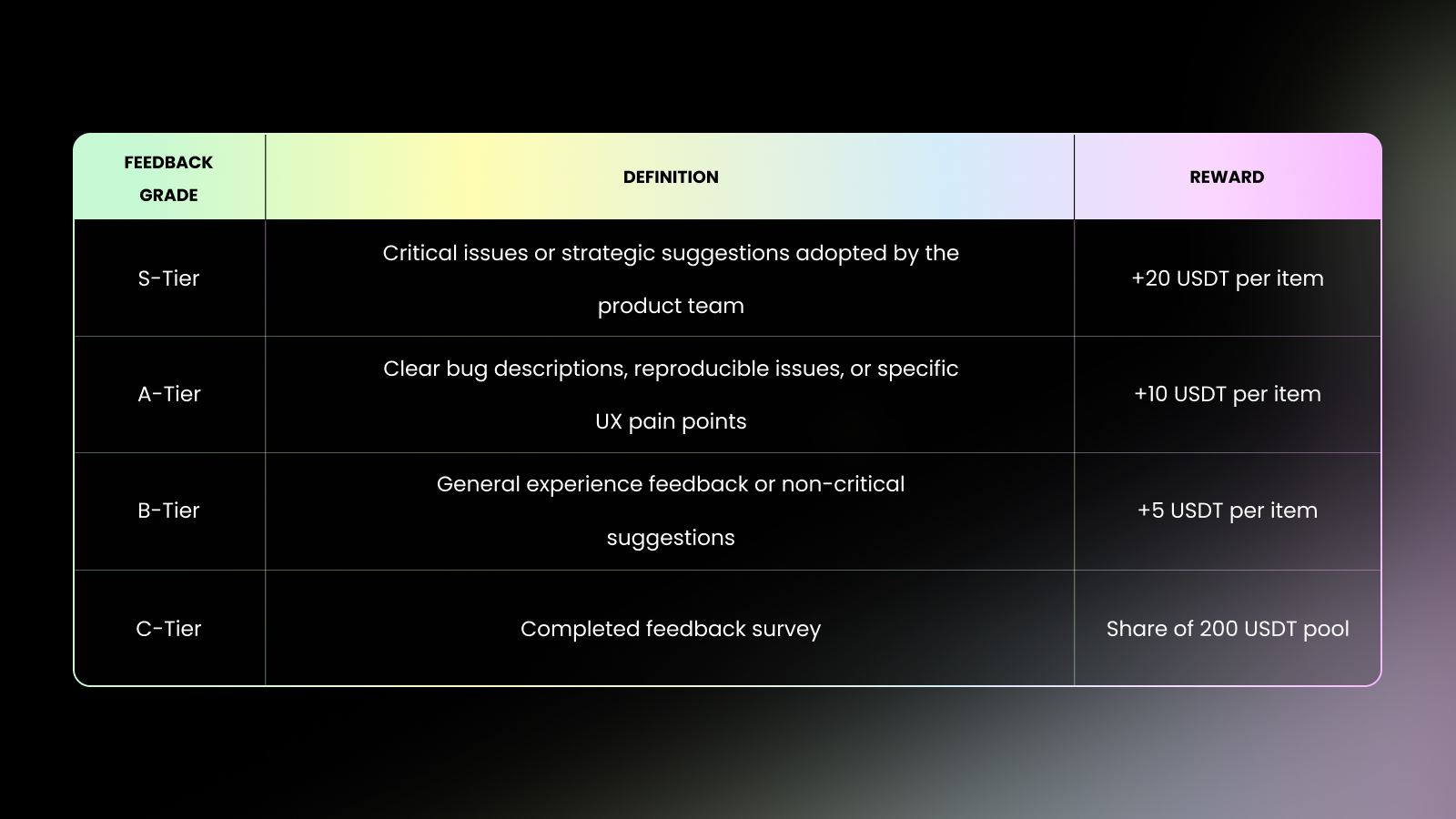Click the A-Tier grade cell
Viewport: 1456px width, 819px height.
coord(168,394)
